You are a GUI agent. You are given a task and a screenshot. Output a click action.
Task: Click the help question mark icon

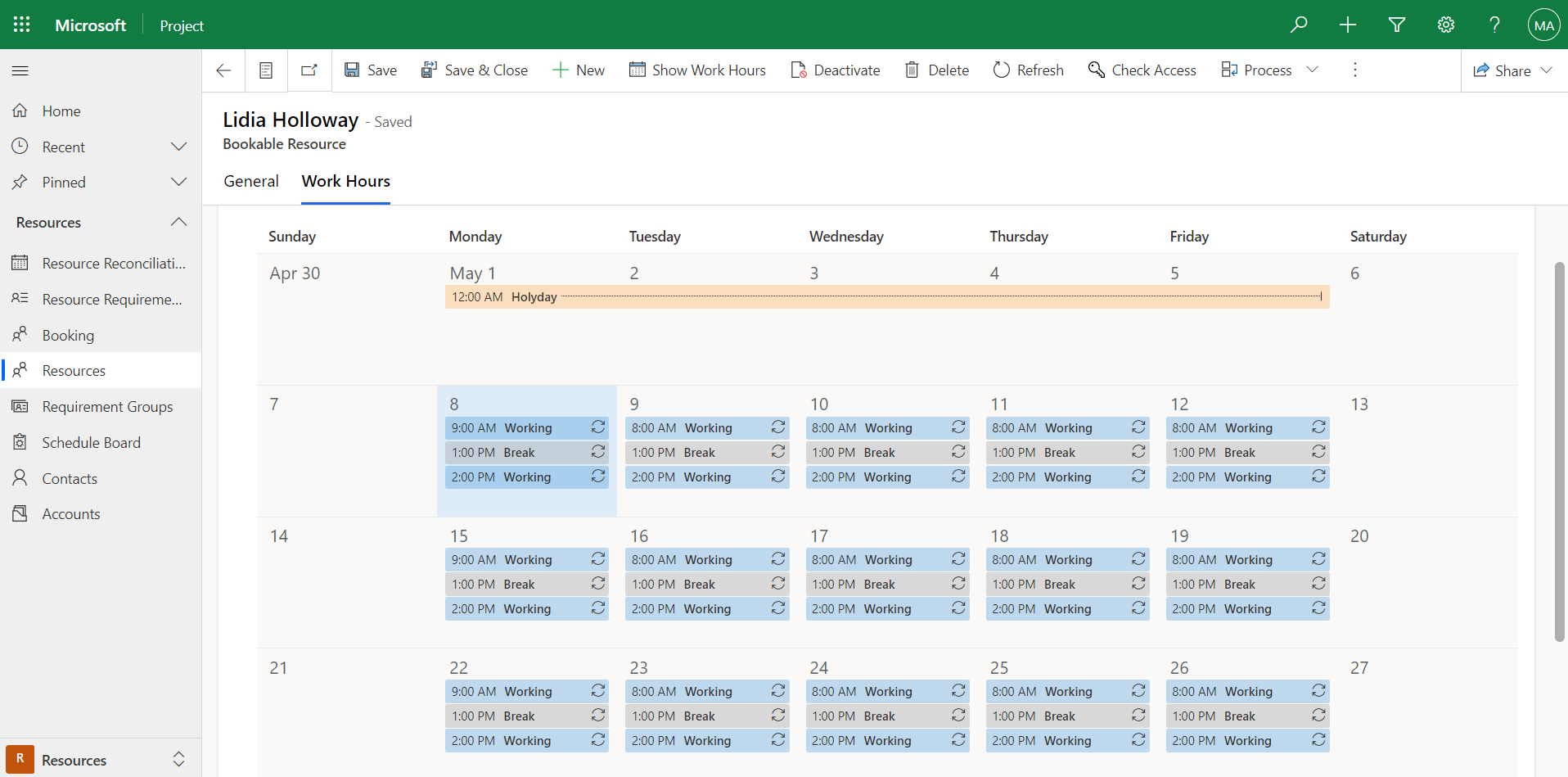1494,25
